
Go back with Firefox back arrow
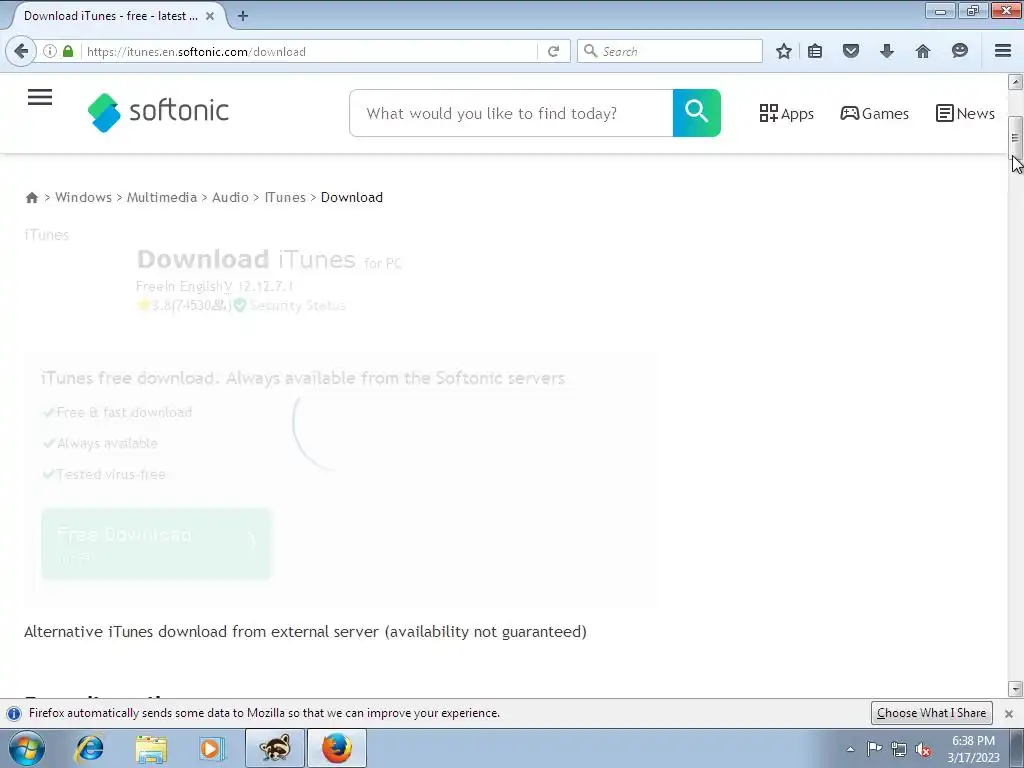pyautogui.click(x=21, y=51)
